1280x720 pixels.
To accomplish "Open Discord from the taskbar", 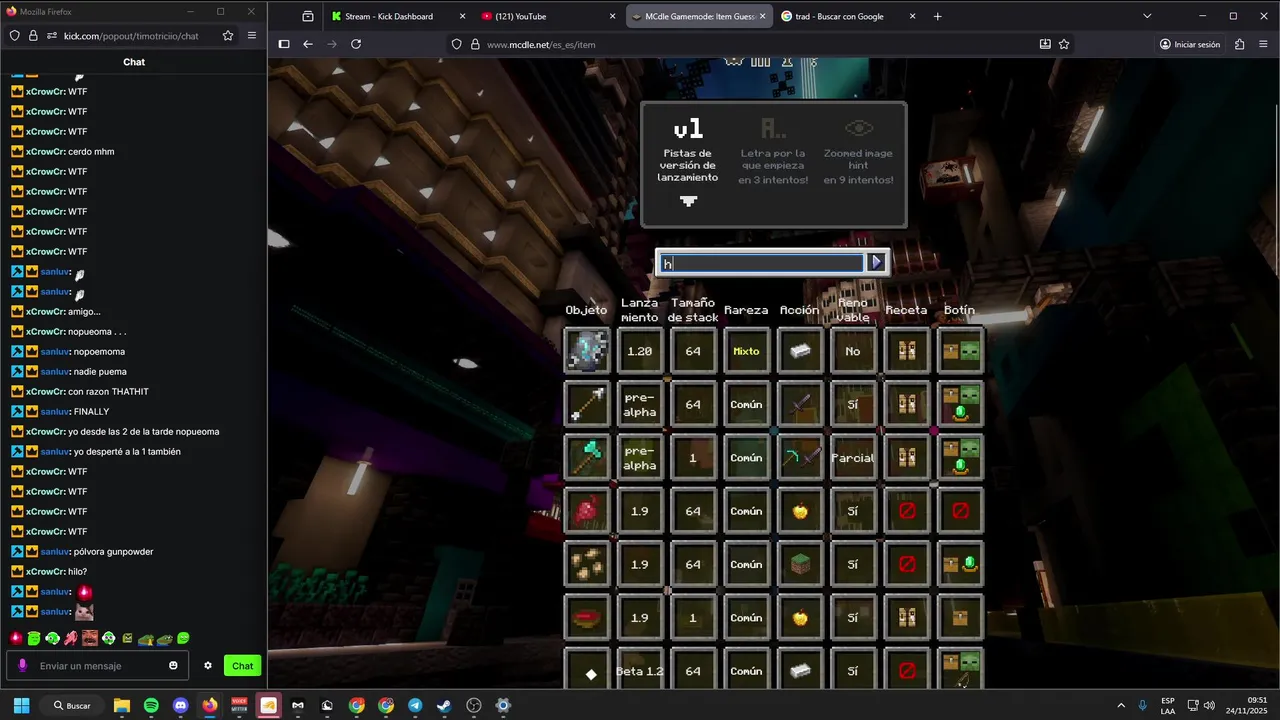I will point(180,705).
